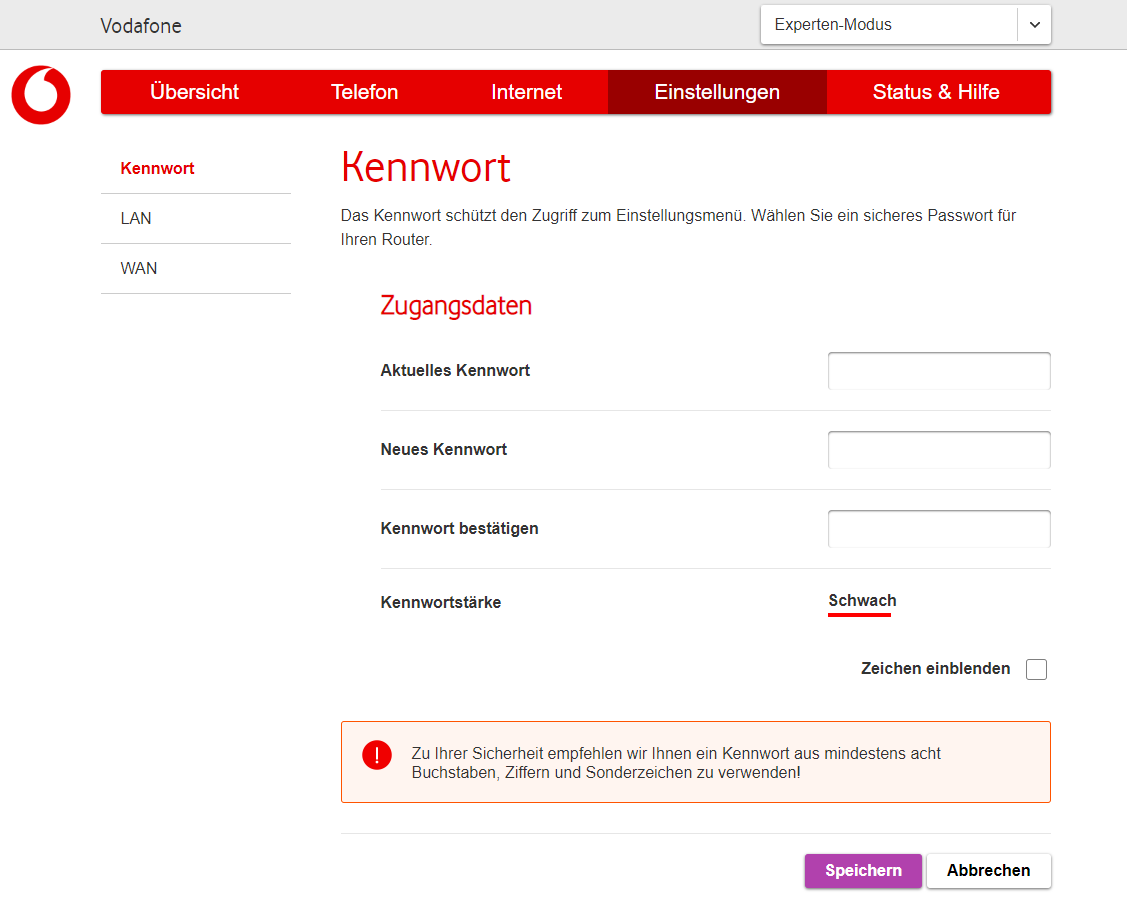Click the Abbrechen button
Screen dimensions: 1127x915
coord(988,871)
